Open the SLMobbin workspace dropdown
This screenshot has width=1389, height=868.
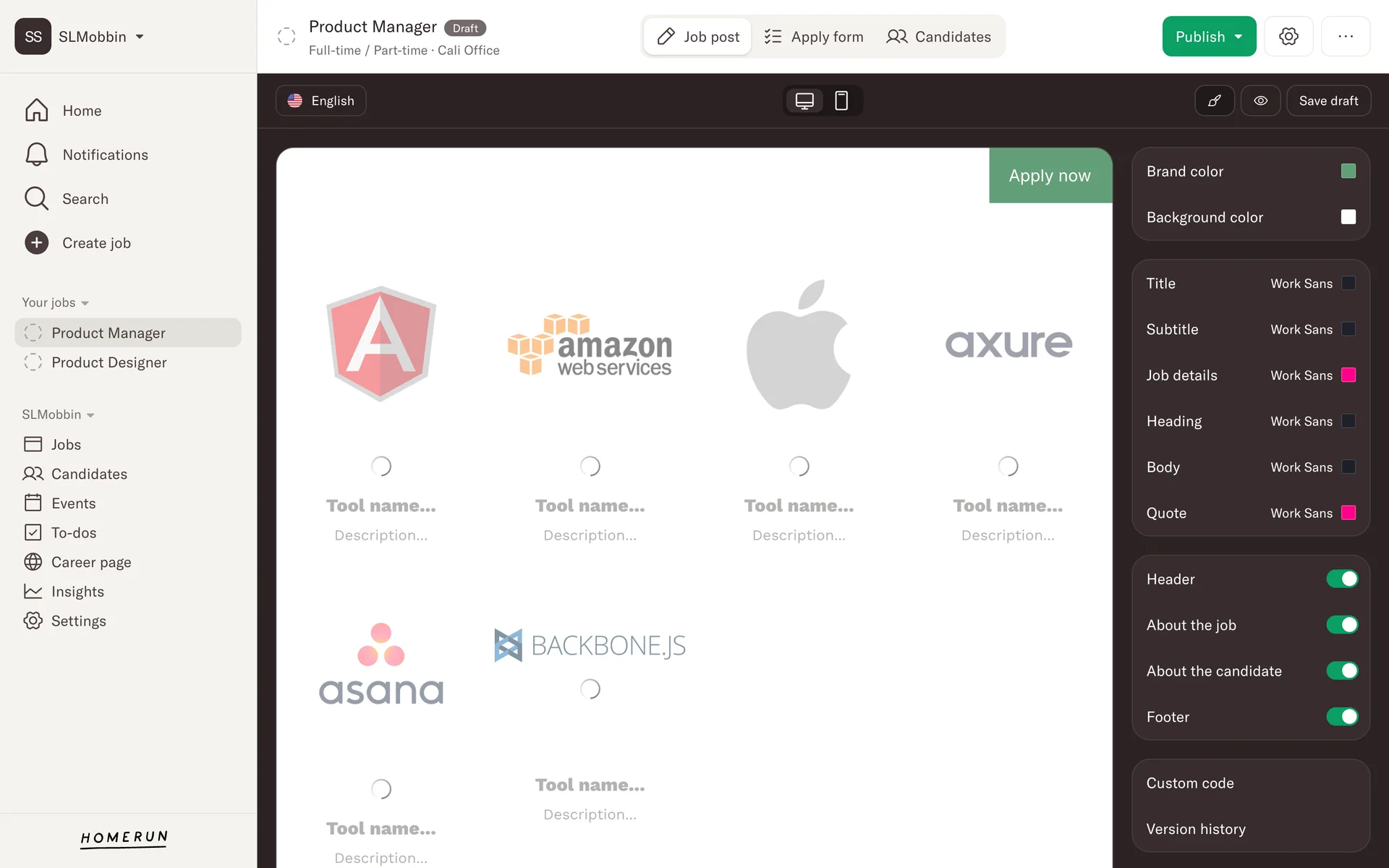[140, 37]
